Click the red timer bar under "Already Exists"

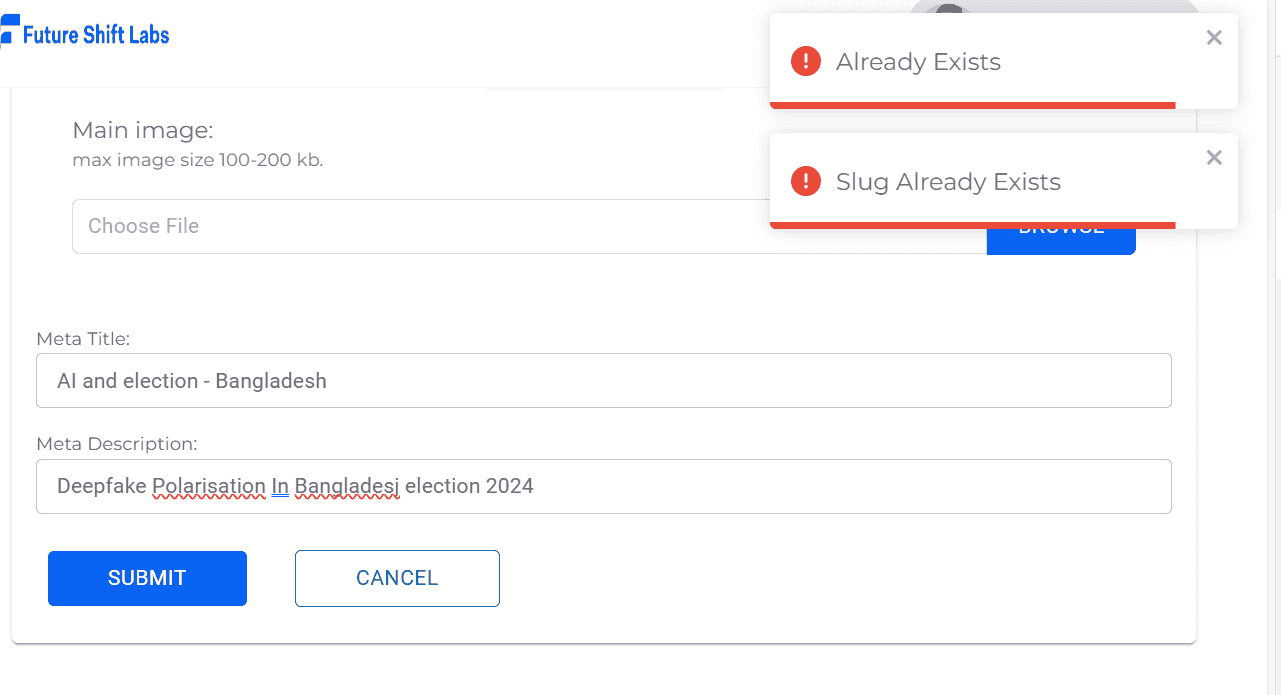(972, 105)
